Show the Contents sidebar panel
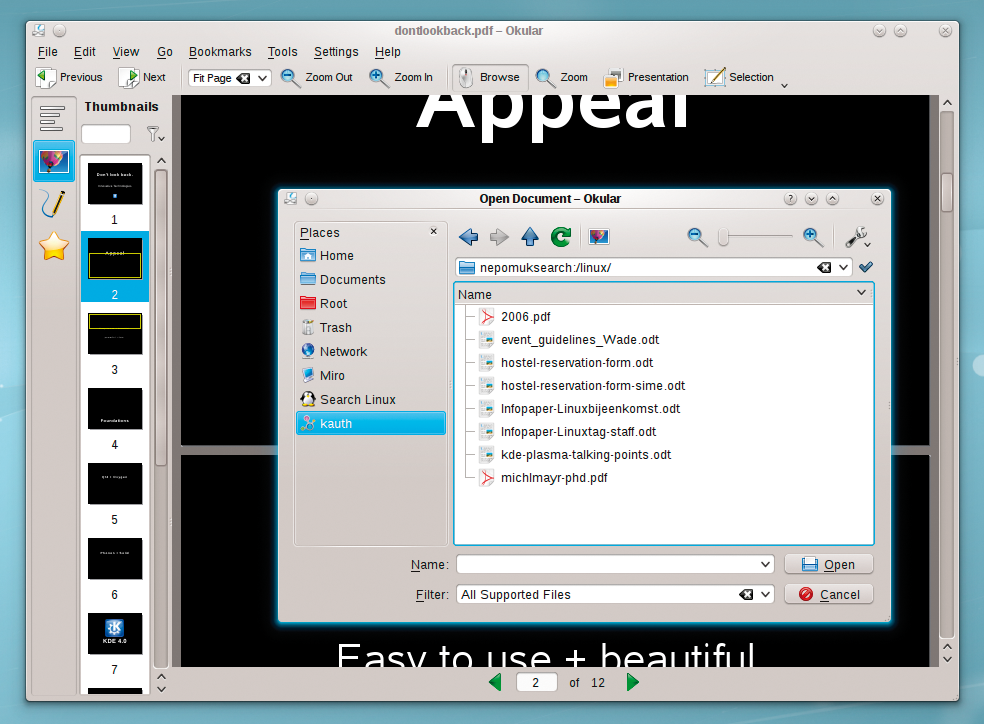This screenshot has height=724, width=984. pyautogui.click(x=52, y=117)
